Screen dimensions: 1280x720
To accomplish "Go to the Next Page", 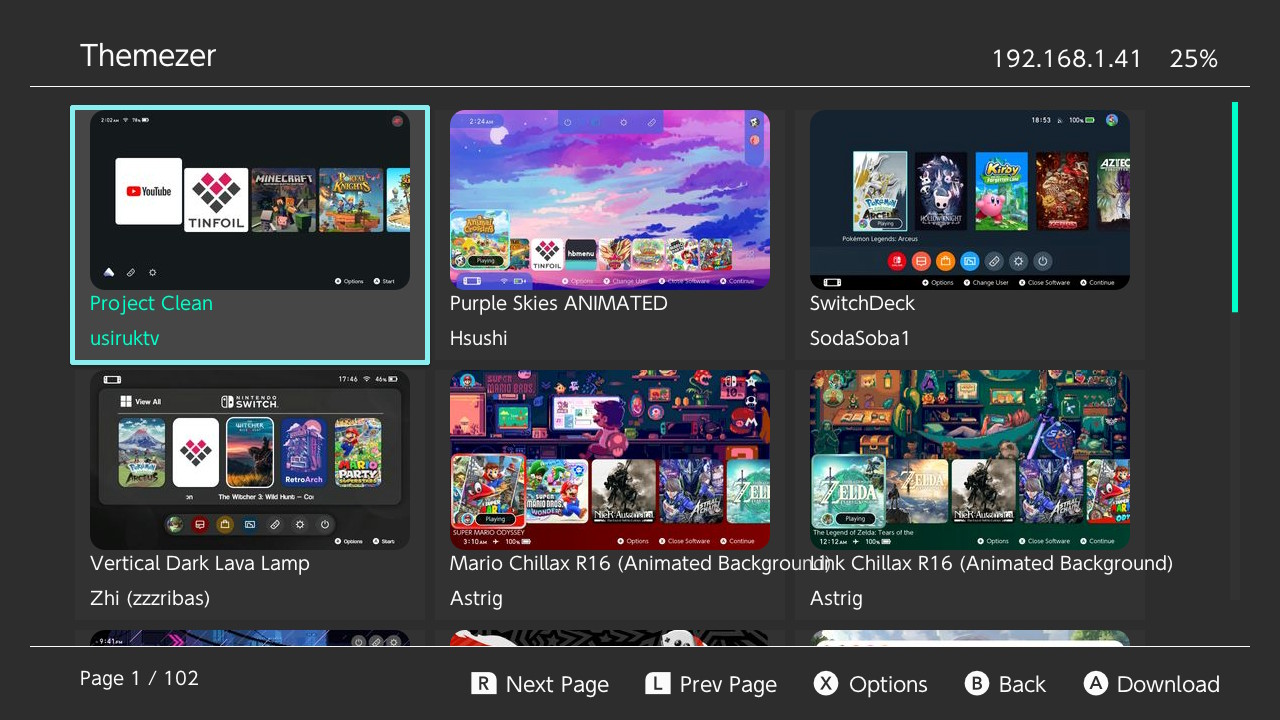I will pos(540,684).
